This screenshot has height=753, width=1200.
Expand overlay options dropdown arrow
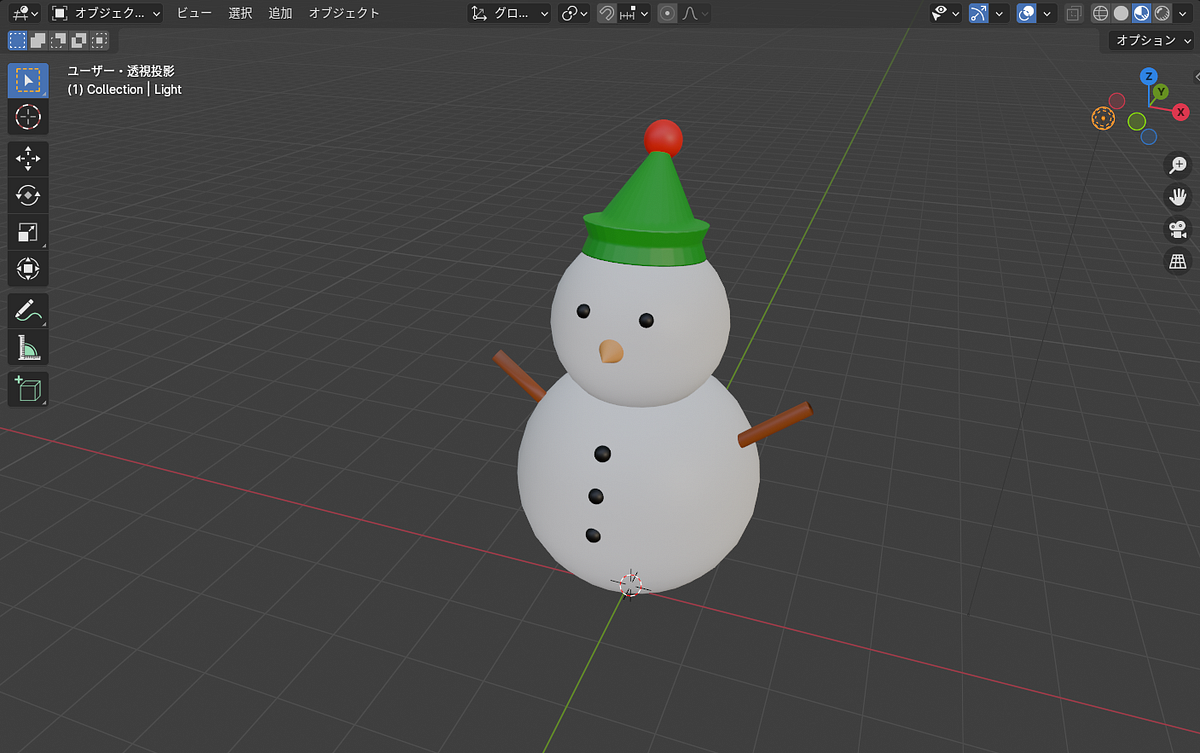coord(1047,13)
